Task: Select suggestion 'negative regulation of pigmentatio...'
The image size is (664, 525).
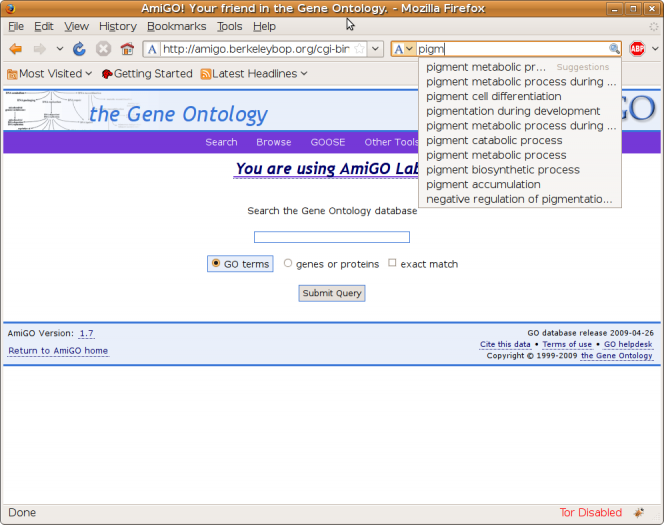Action: [520, 199]
